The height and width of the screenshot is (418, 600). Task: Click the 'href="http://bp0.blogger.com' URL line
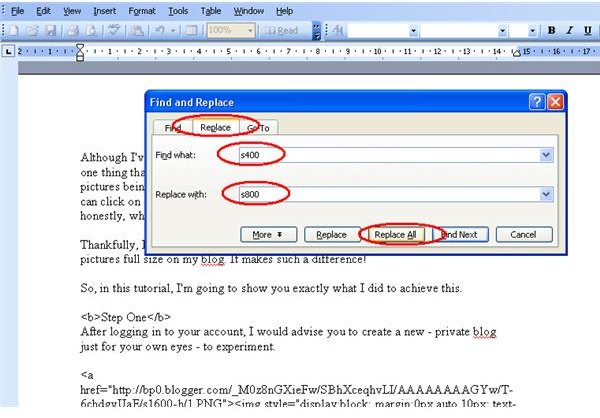coord(297,390)
